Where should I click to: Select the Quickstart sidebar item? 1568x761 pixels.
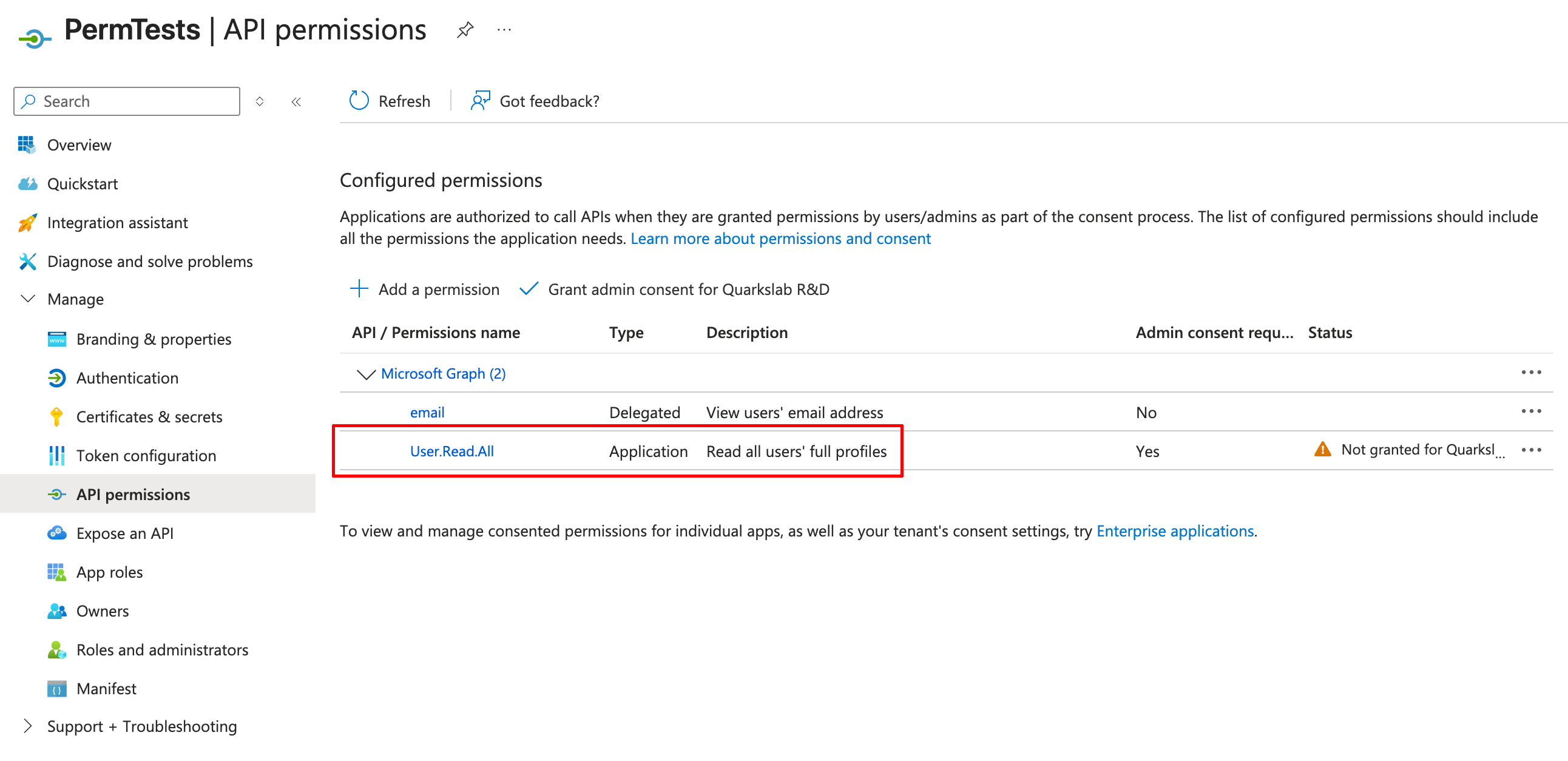(x=83, y=183)
